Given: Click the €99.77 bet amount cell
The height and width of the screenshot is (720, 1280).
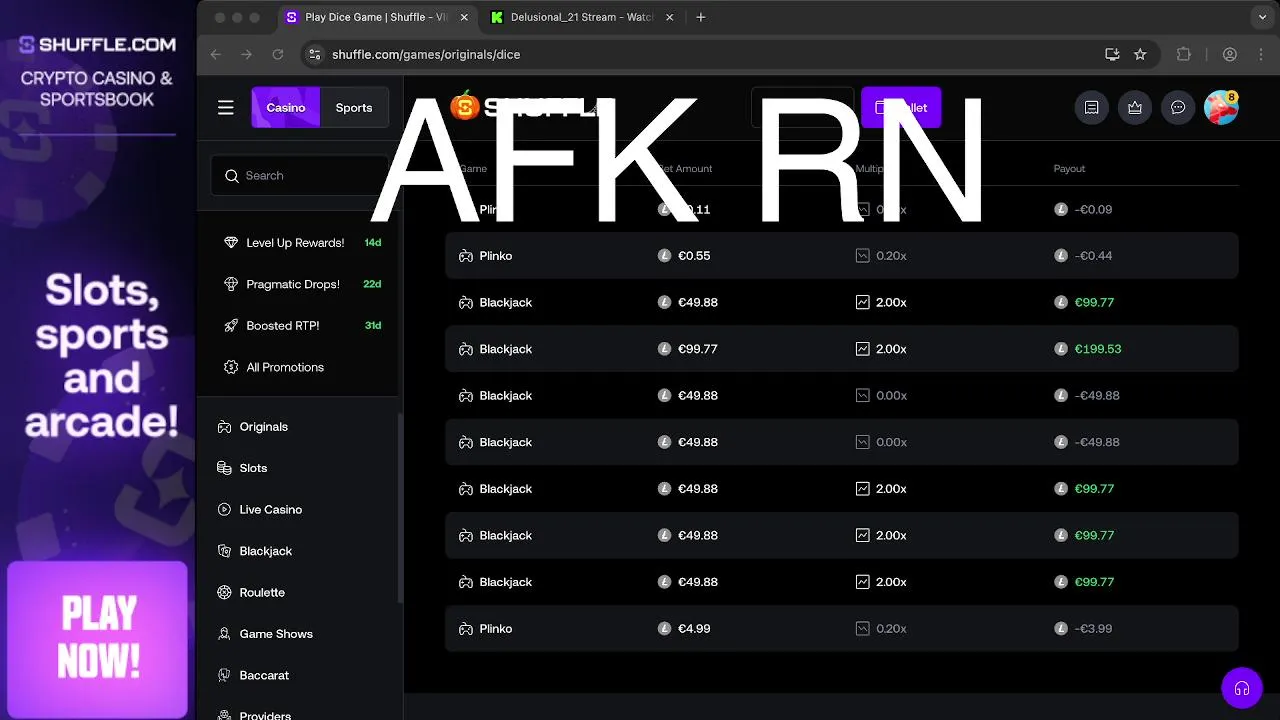Looking at the screenshot, I should pyautogui.click(x=698, y=349).
